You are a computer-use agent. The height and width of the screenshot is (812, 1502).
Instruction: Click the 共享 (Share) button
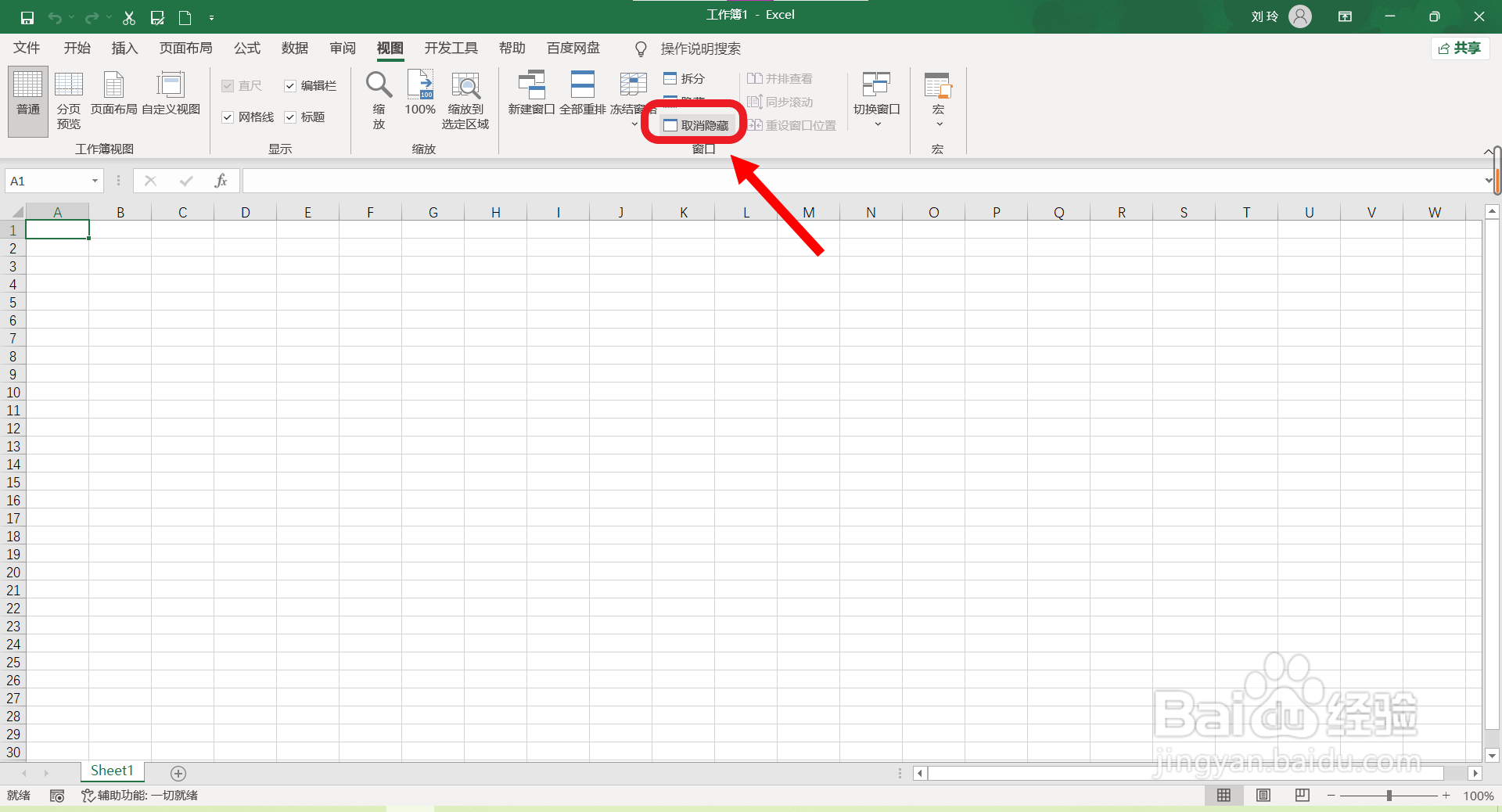click(1460, 49)
